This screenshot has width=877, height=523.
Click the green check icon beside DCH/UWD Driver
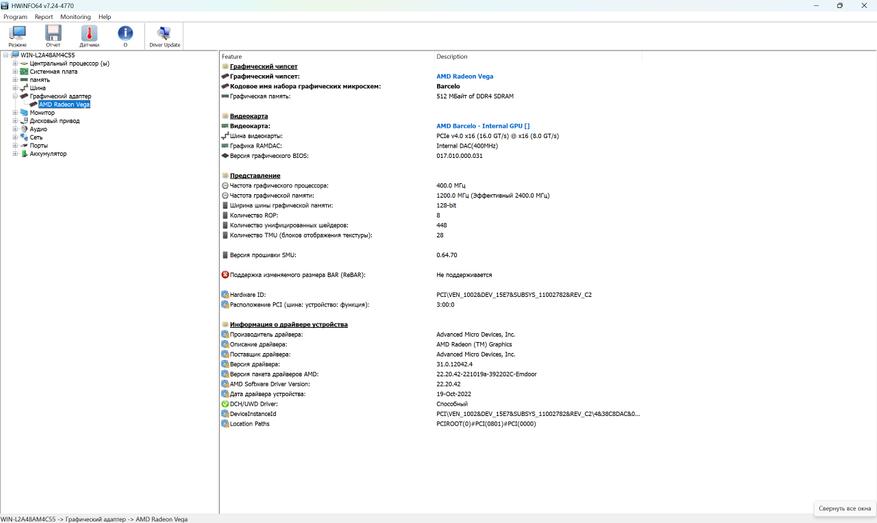(x=225, y=404)
